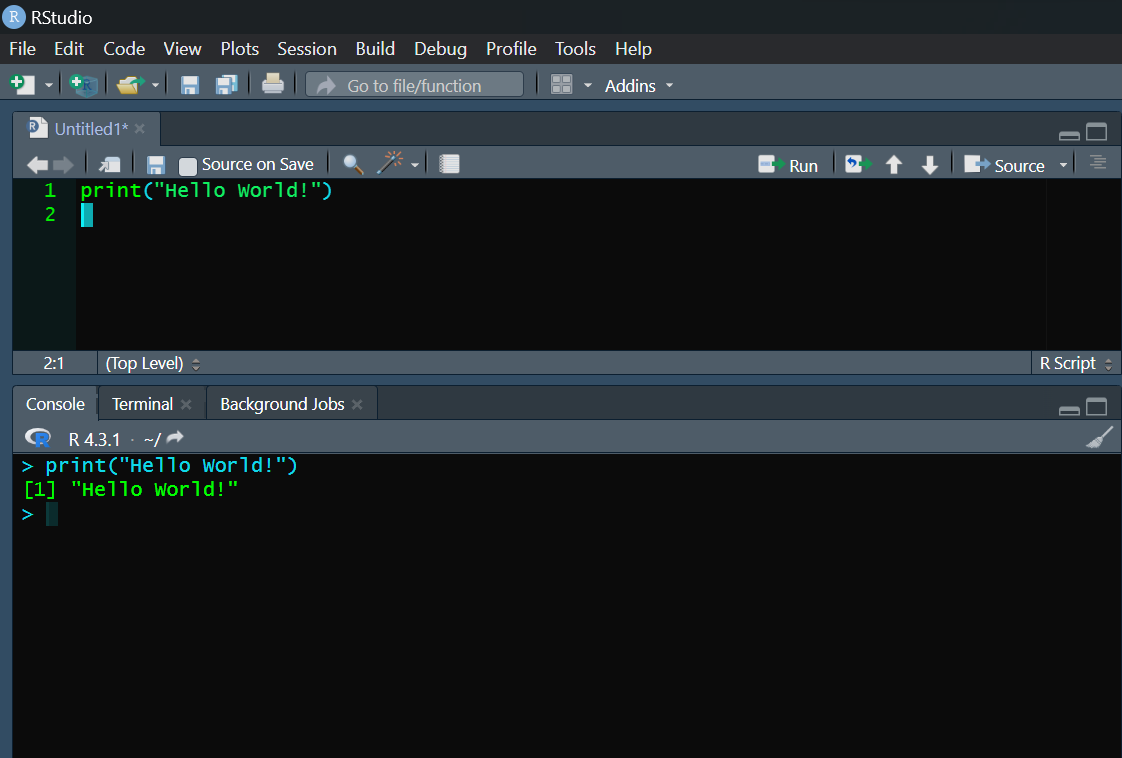Click the Compile Report notebook icon
The width and height of the screenshot is (1122, 758).
(x=449, y=164)
